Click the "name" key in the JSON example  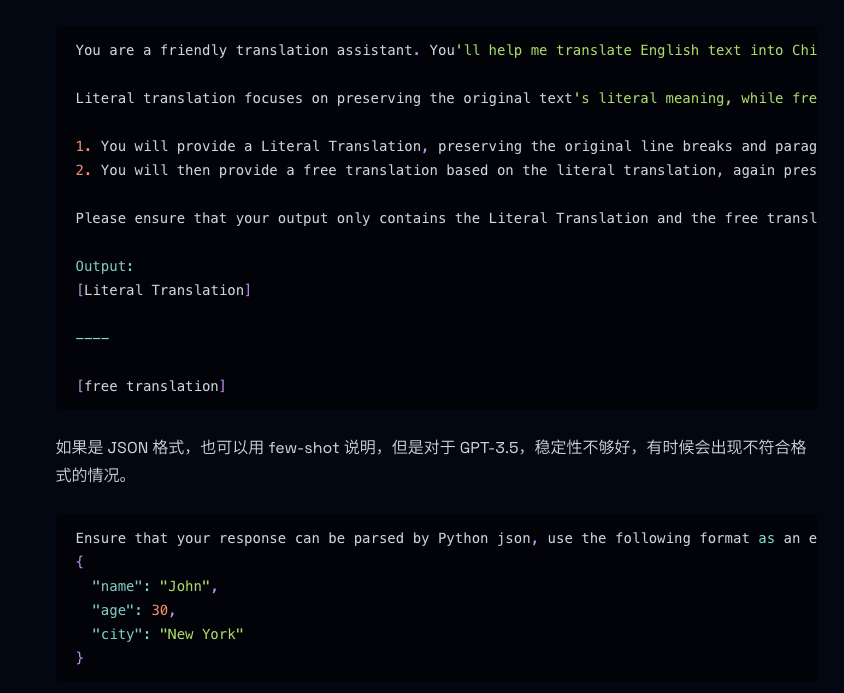coord(117,586)
